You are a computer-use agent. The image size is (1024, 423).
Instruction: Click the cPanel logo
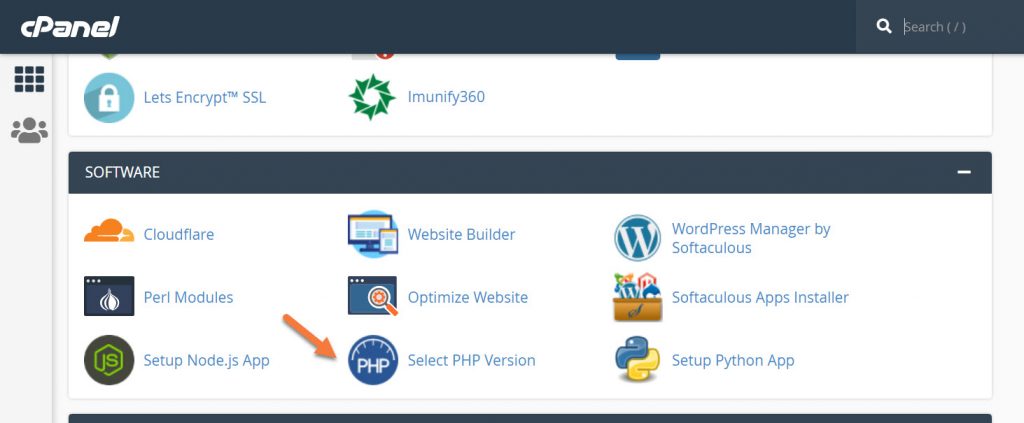[71, 26]
